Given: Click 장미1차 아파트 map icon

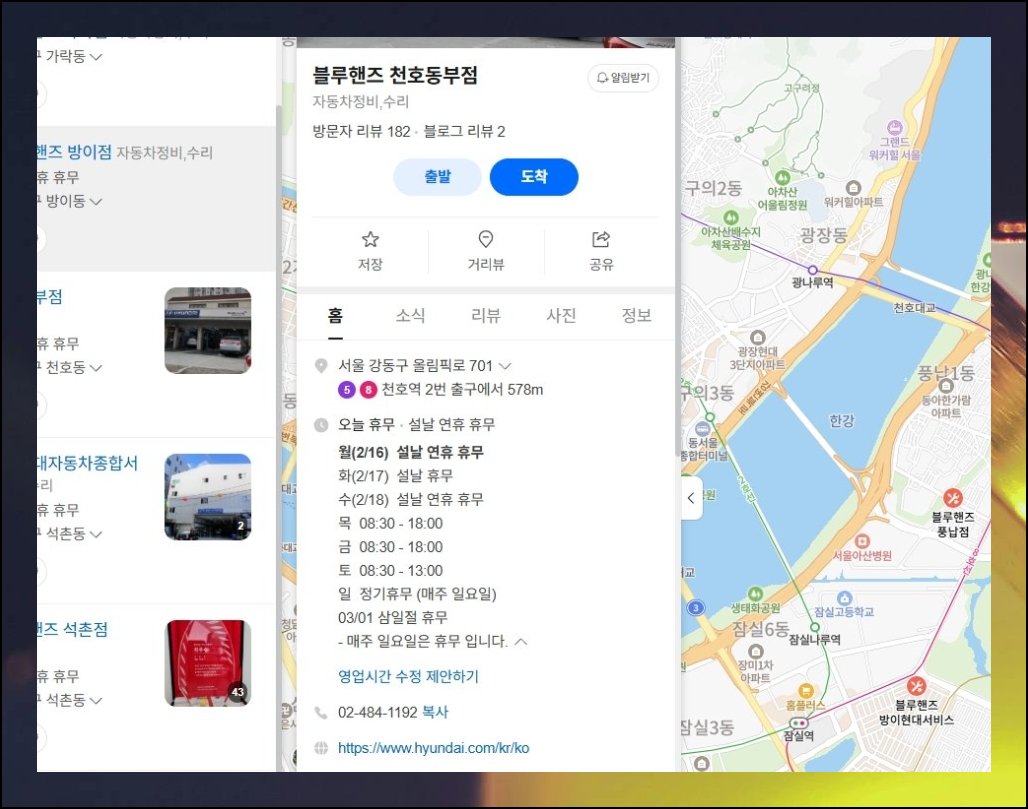Looking at the screenshot, I should pos(755,652).
